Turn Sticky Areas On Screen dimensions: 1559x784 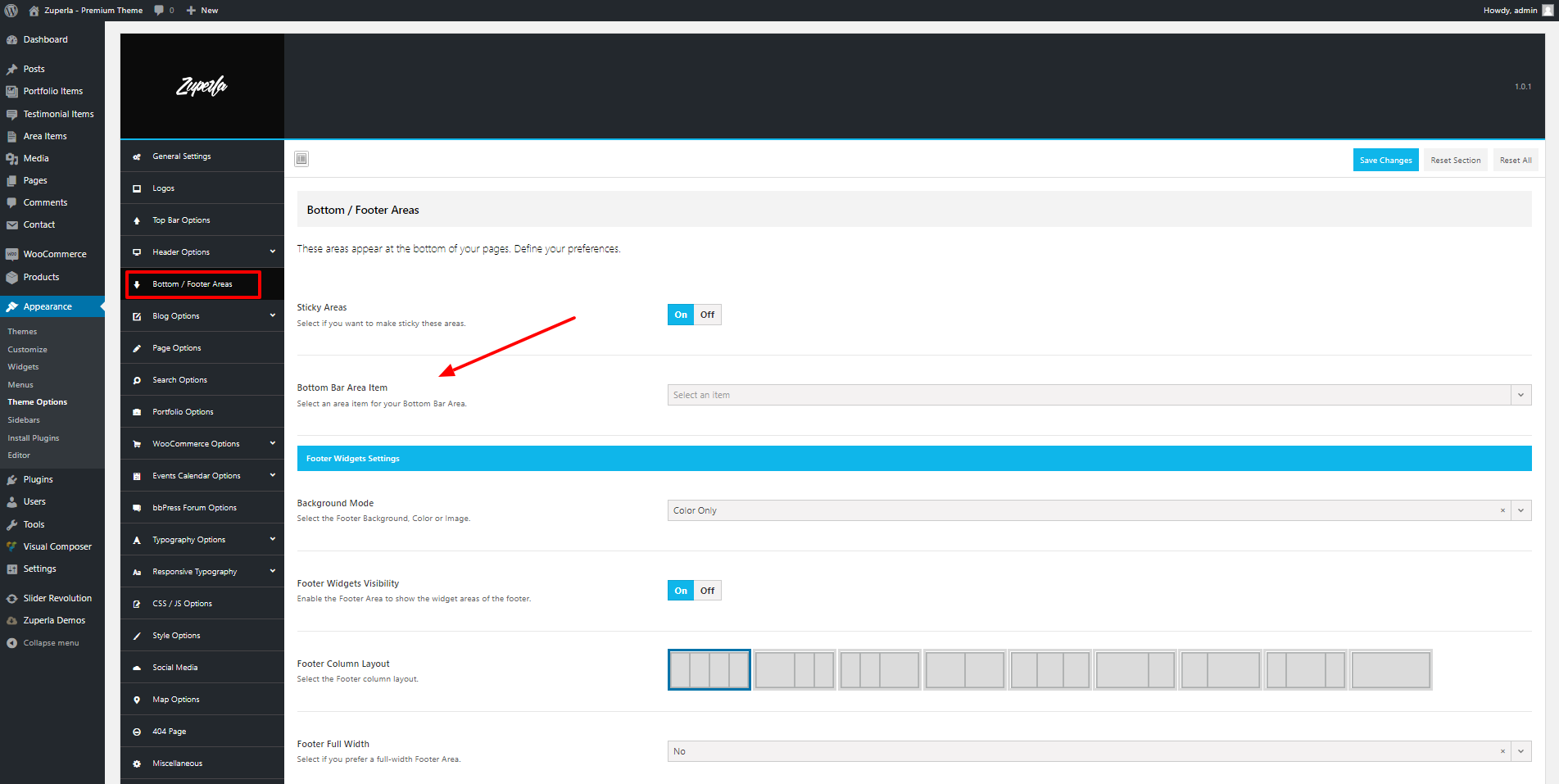point(681,315)
